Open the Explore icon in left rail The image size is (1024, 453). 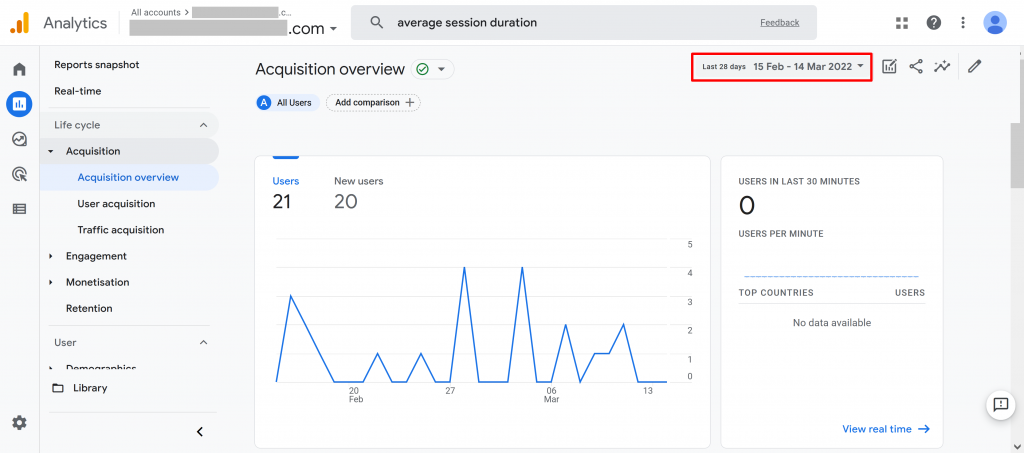point(20,139)
